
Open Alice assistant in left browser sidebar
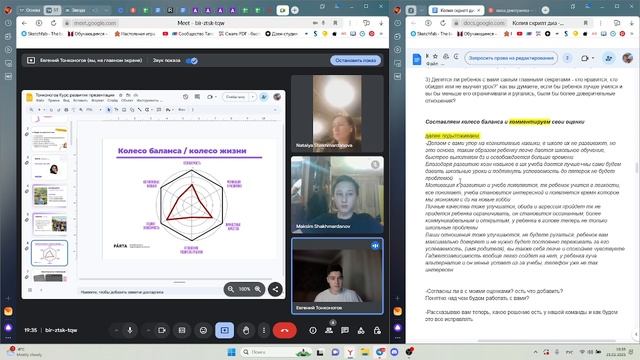point(8,328)
